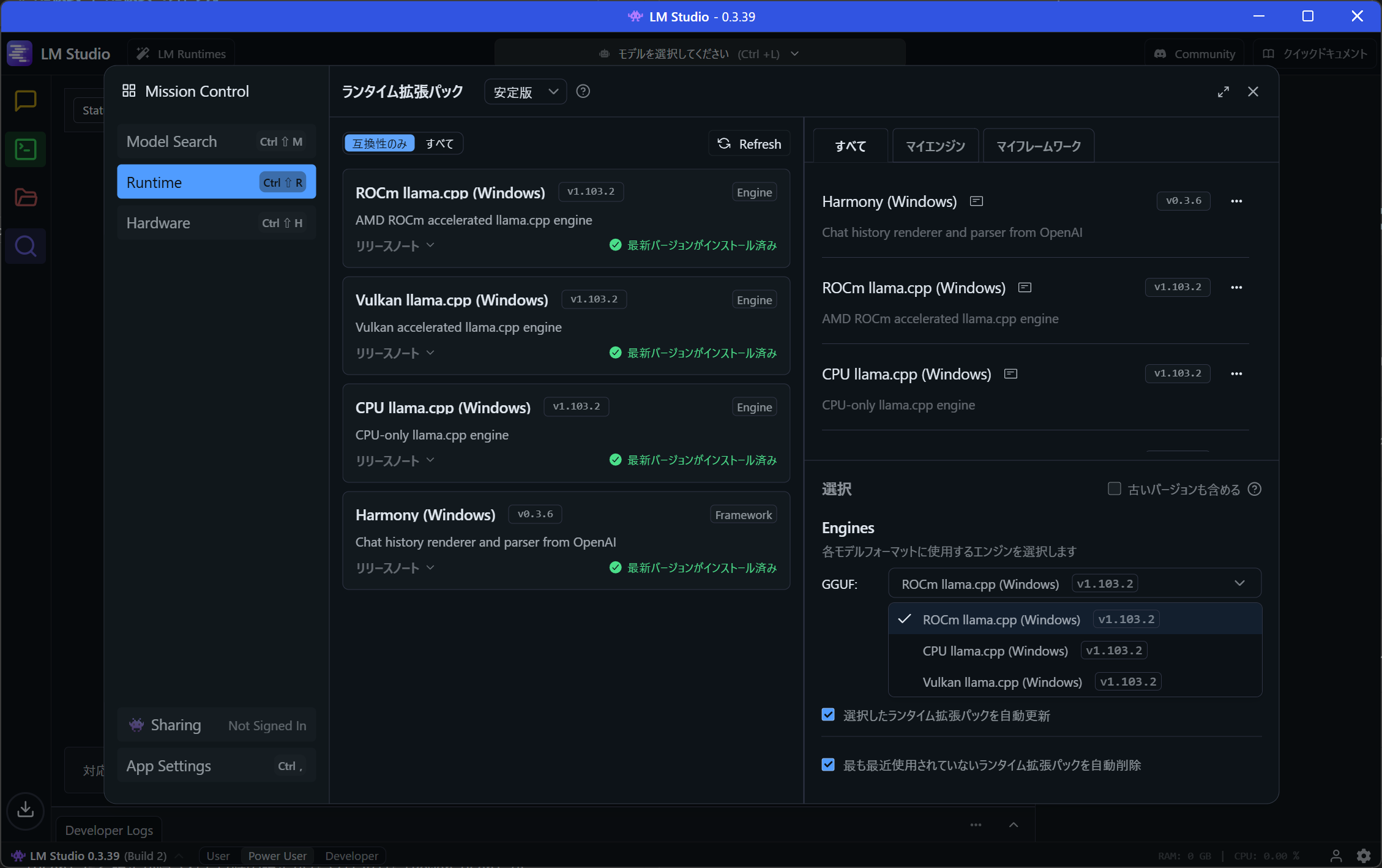
Task: Open the Downloads icon at bottom left
Action: 25,810
